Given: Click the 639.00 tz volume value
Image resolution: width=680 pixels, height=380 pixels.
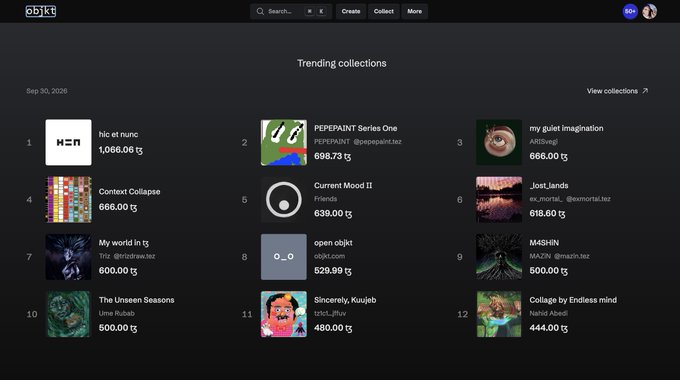Looking at the screenshot, I should [333, 213].
